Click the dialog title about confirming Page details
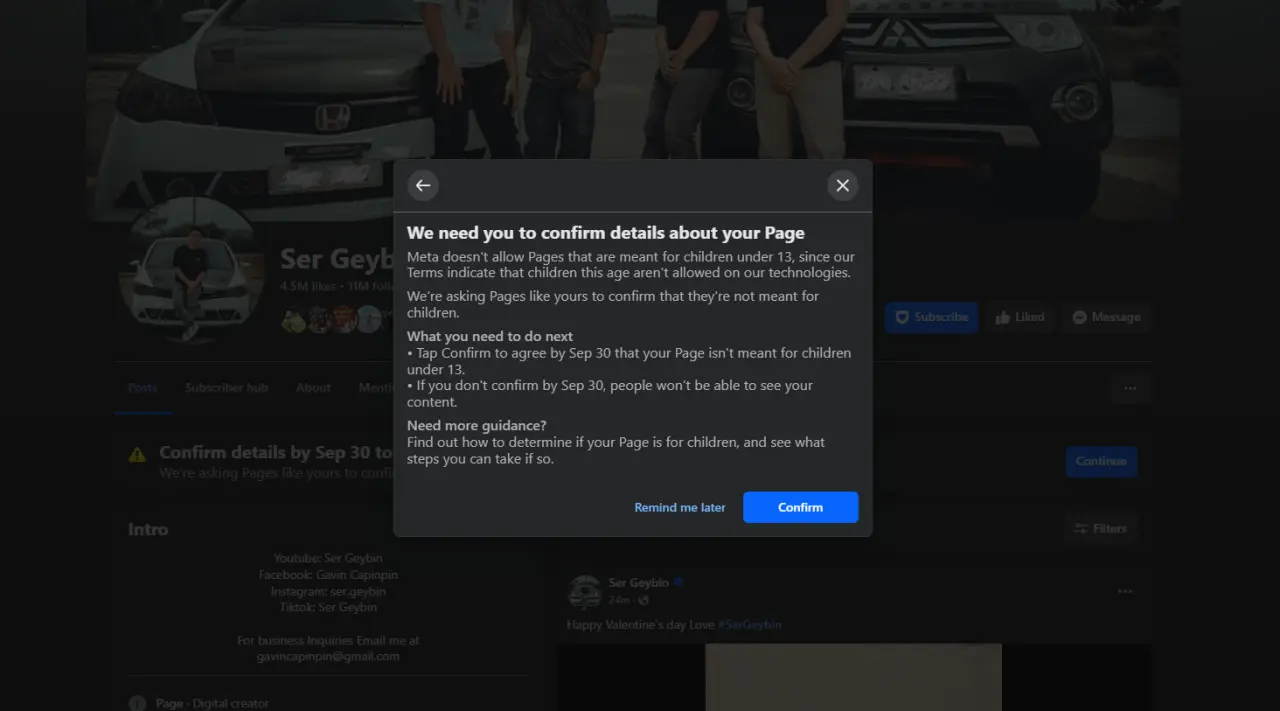This screenshot has width=1280, height=711. pos(605,233)
